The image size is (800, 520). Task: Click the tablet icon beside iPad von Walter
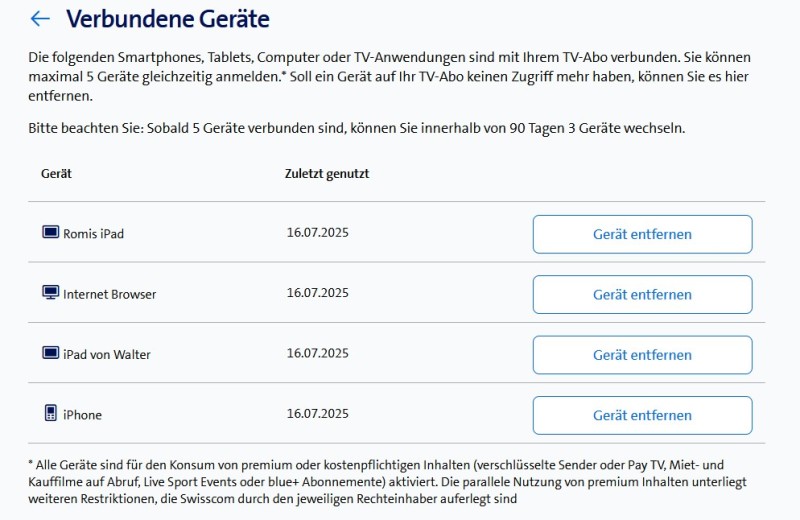click(x=50, y=353)
